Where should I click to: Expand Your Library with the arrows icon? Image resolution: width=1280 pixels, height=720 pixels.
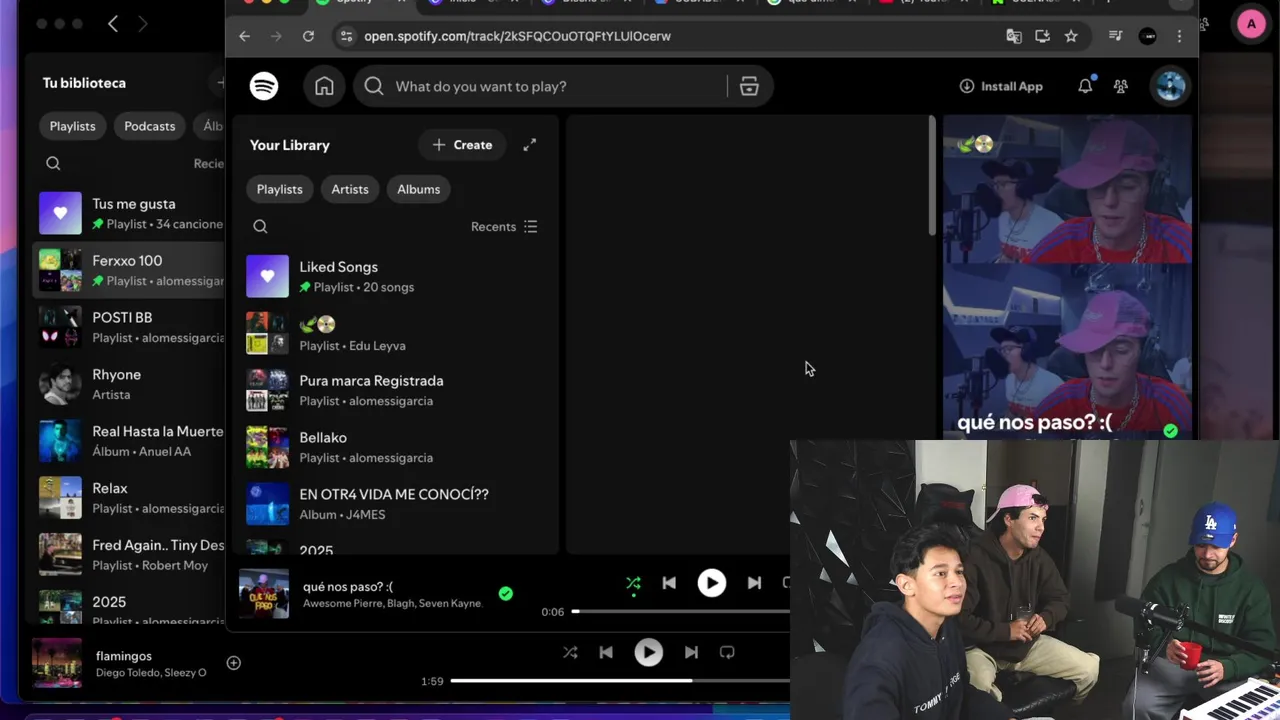pos(530,145)
